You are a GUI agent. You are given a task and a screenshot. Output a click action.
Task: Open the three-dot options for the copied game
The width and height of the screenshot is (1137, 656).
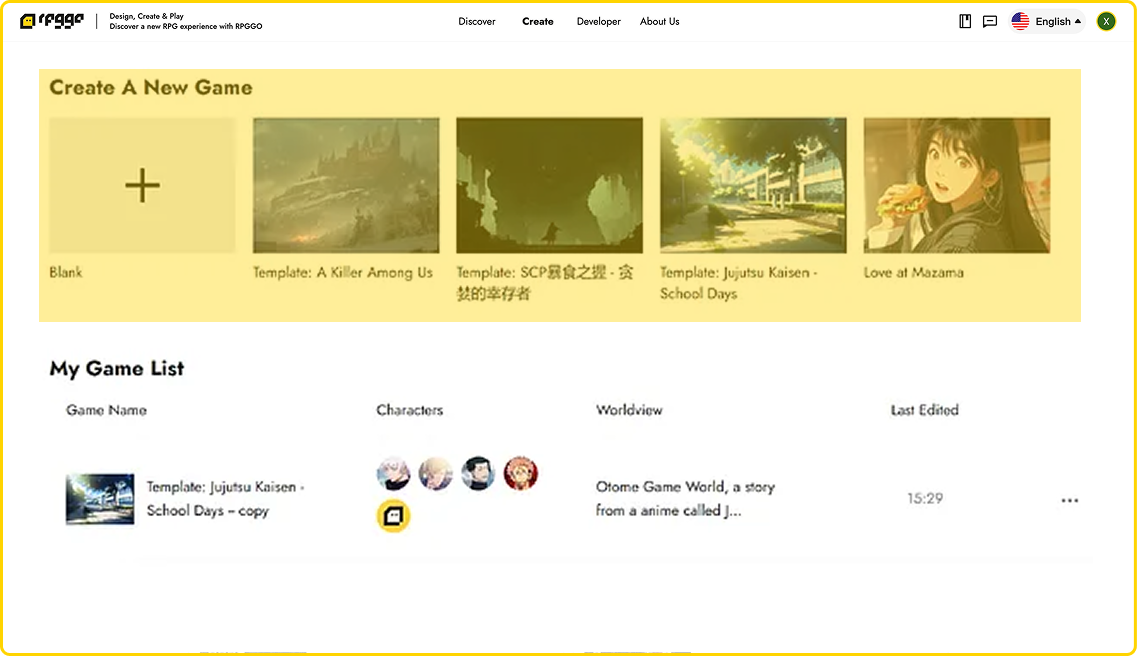1069,500
